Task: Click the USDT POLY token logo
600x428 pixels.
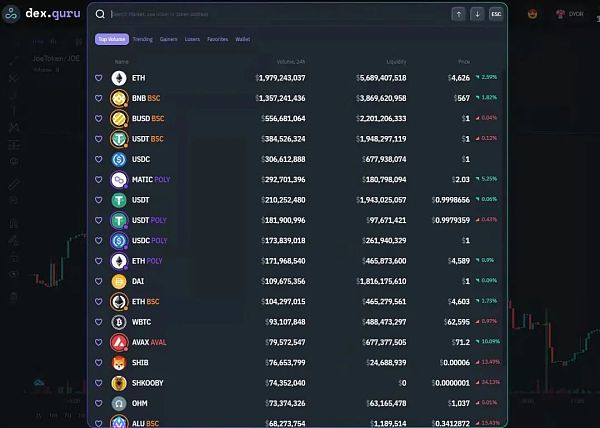Action: (119, 220)
